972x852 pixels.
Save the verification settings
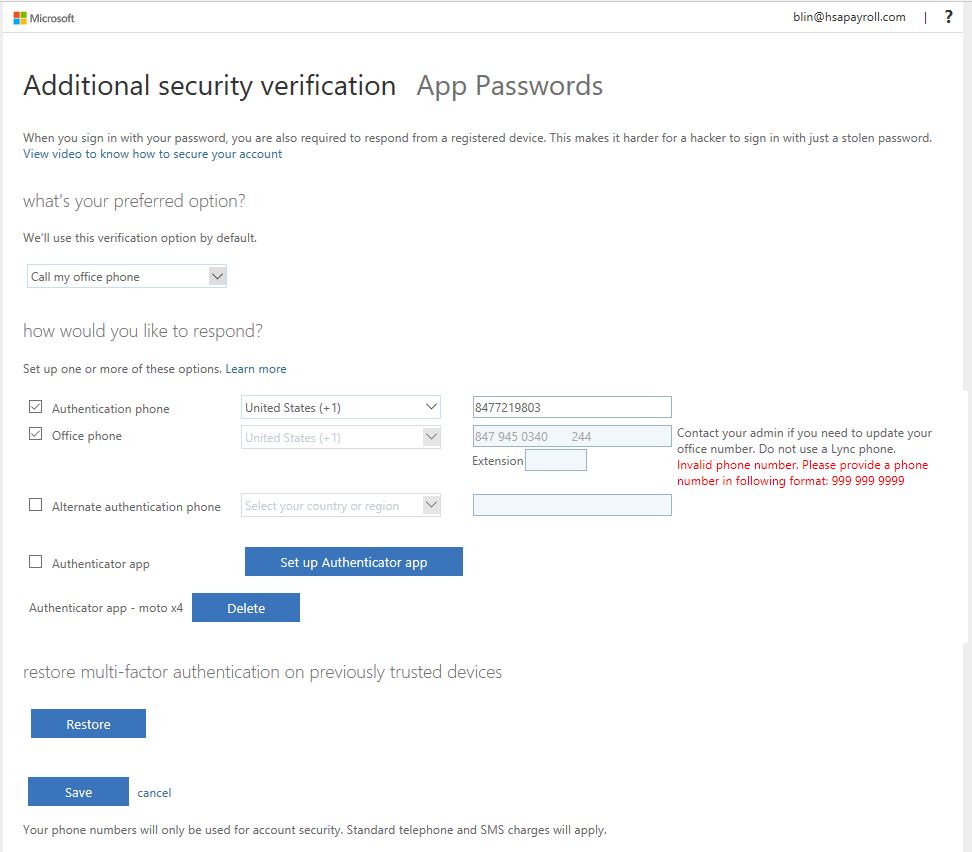pos(78,792)
